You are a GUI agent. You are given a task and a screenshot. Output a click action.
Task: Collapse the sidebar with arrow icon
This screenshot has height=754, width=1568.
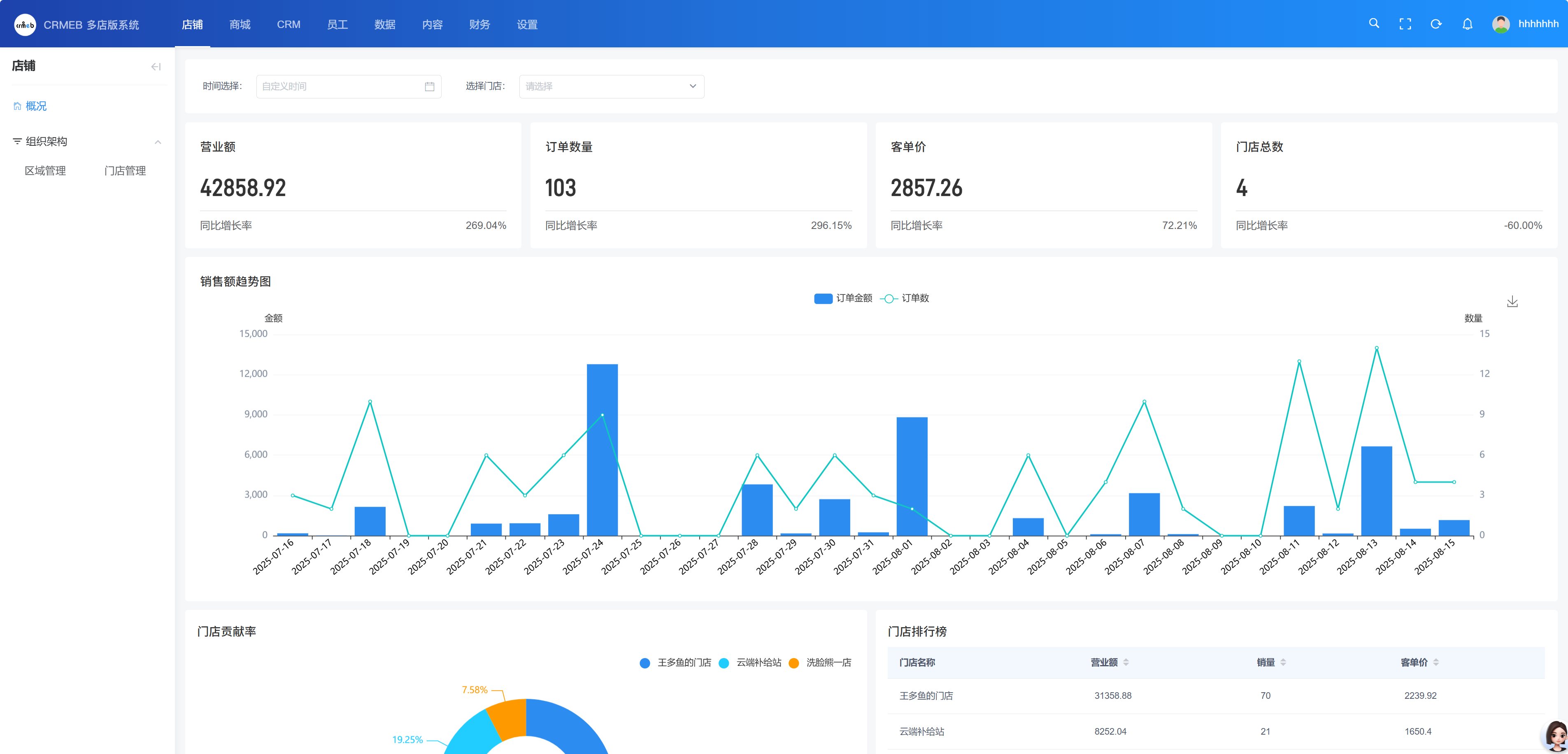[156, 66]
